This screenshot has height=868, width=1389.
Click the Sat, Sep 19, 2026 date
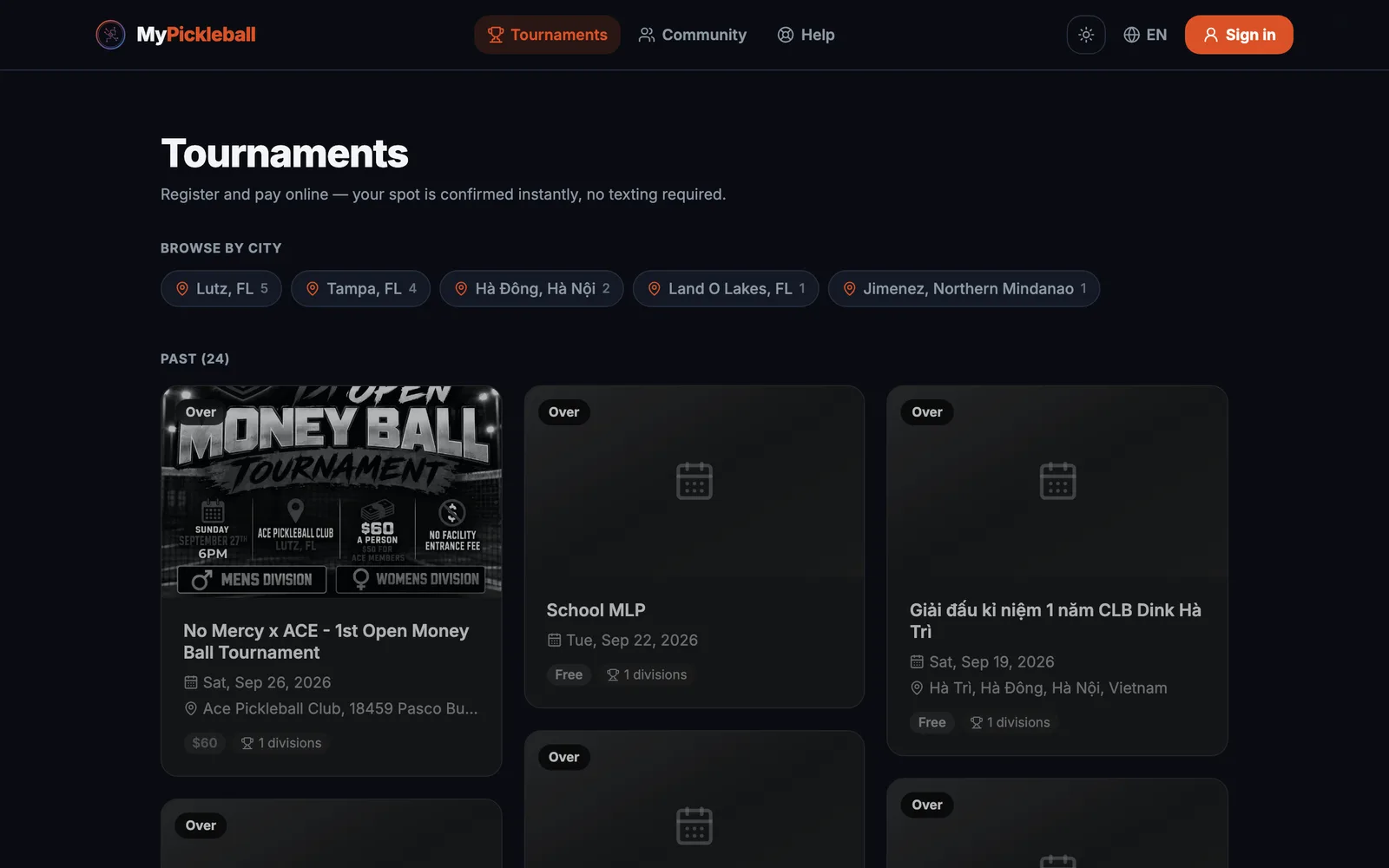click(991, 661)
